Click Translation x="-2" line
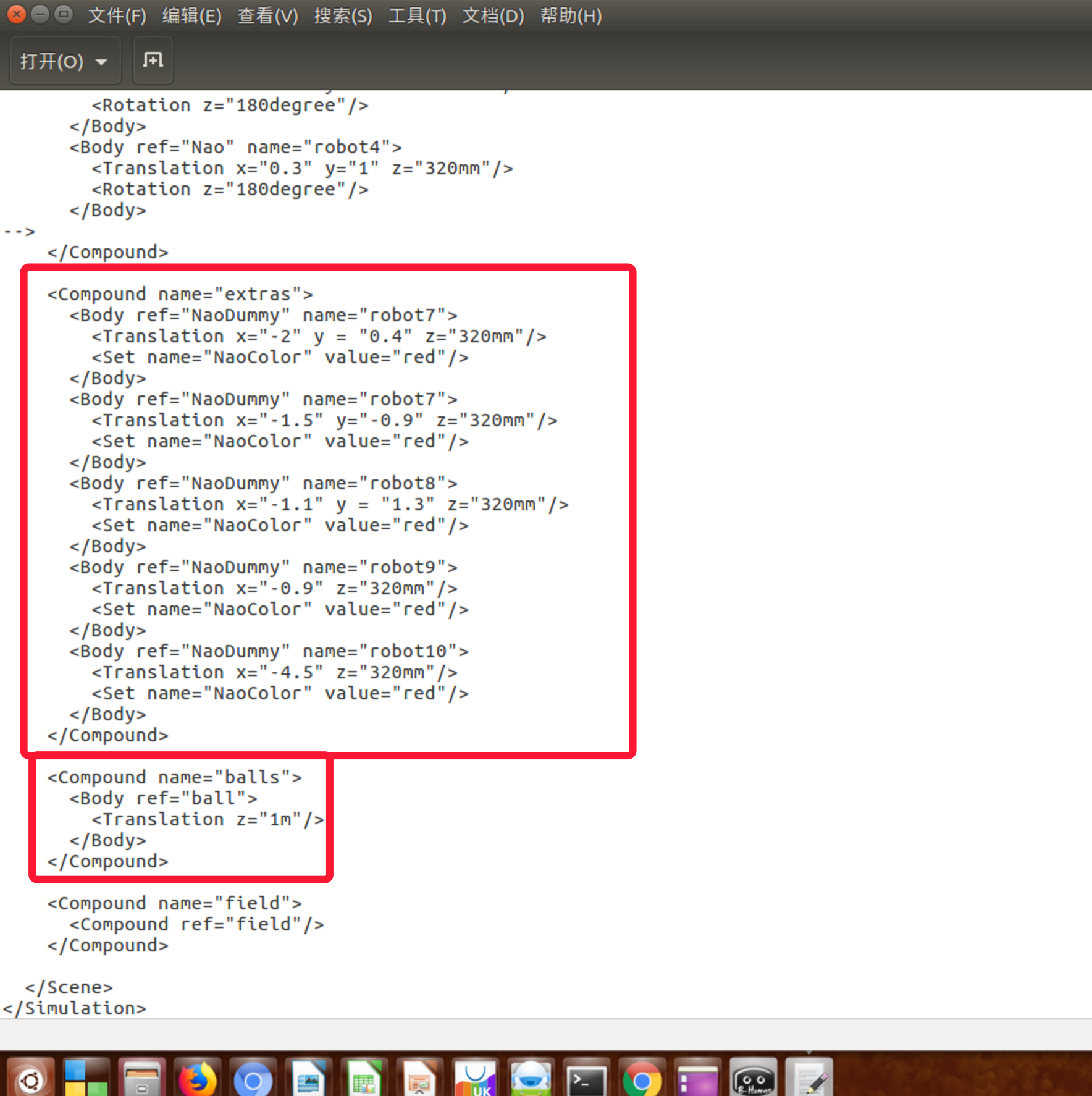The width and height of the screenshot is (1092, 1096). 319,336
